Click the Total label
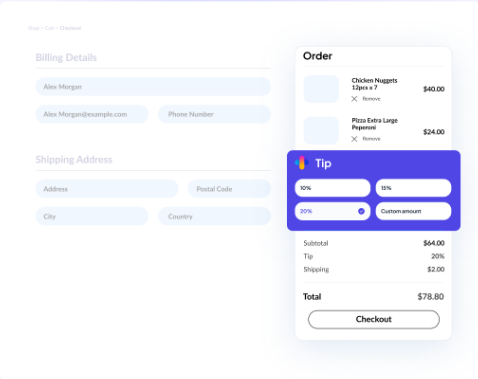The image size is (478, 379). [x=312, y=296]
